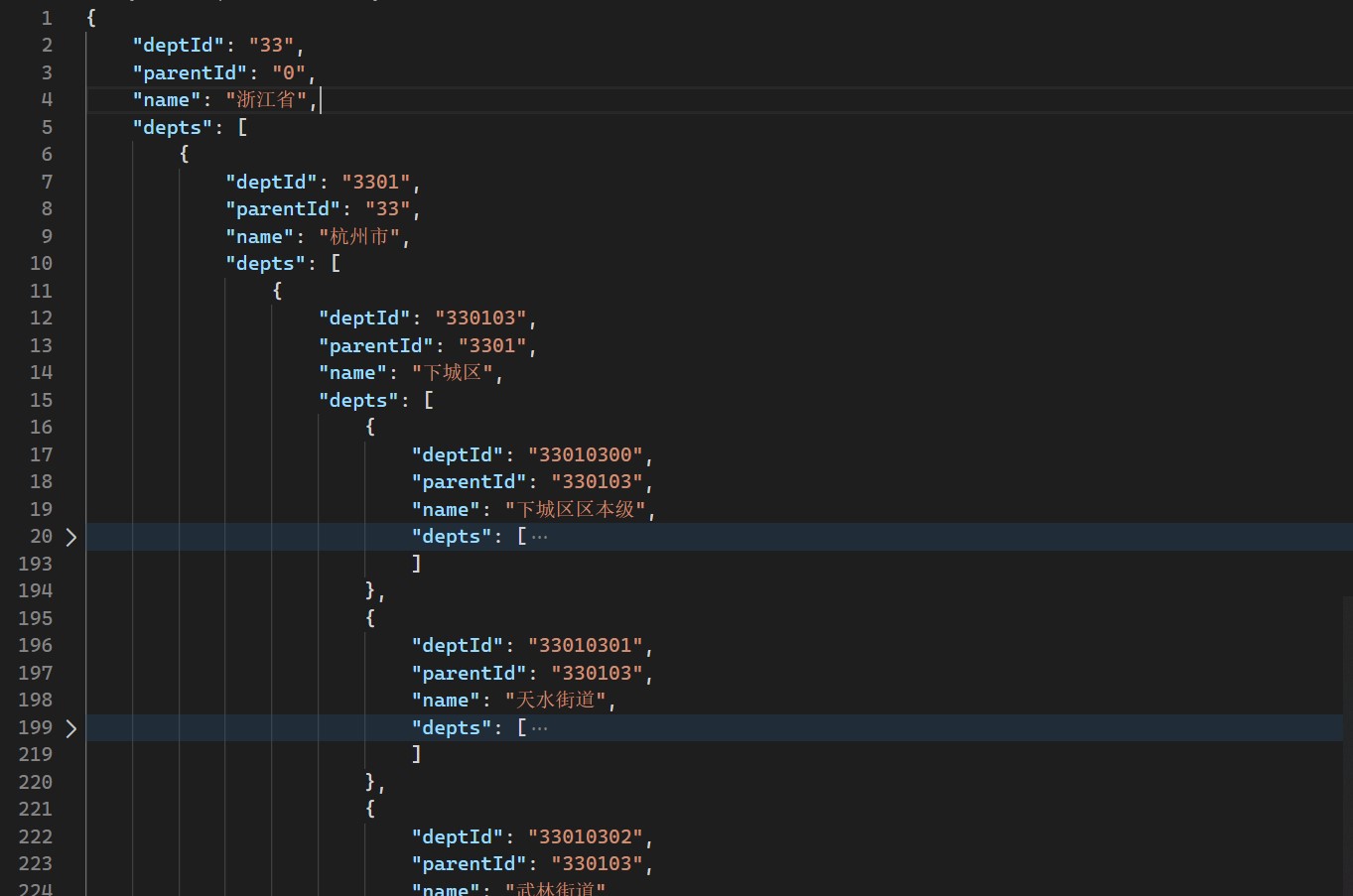Expand the folded depts array on line 20
The height and width of the screenshot is (896, 1353).
click(x=71, y=537)
